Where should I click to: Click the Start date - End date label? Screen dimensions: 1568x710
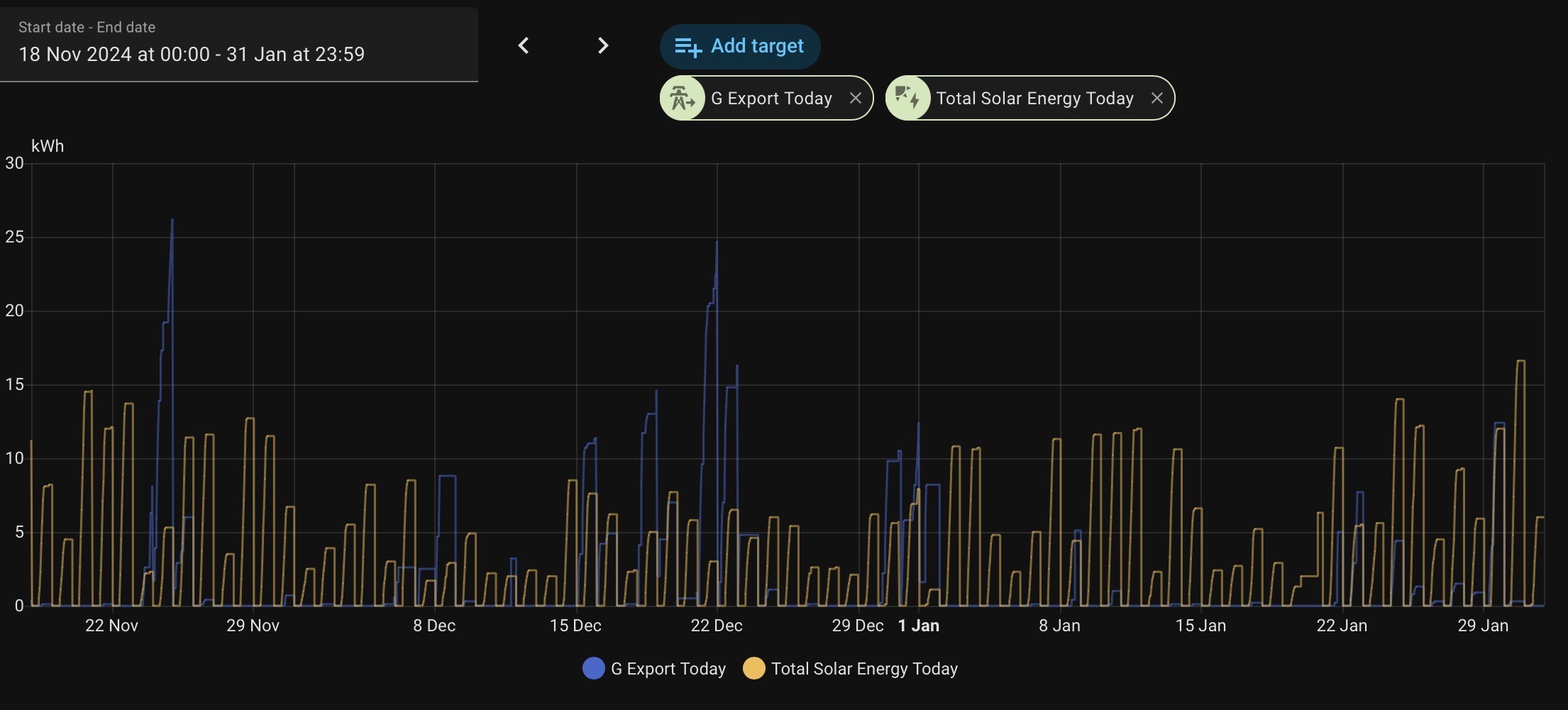87,28
